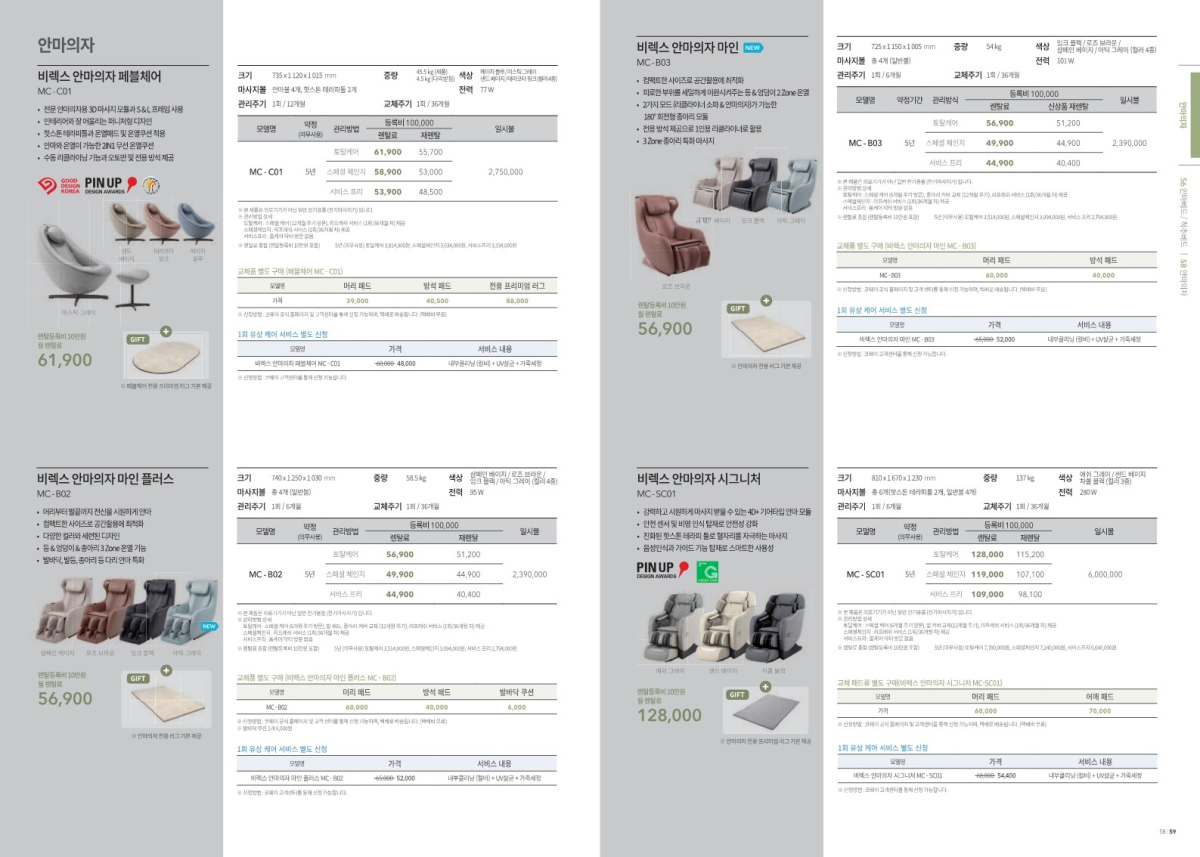Click the NEW badge beside 비렉스 안마의자 마인 title
This screenshot has height=857, width=1200.
pos(753,47)
